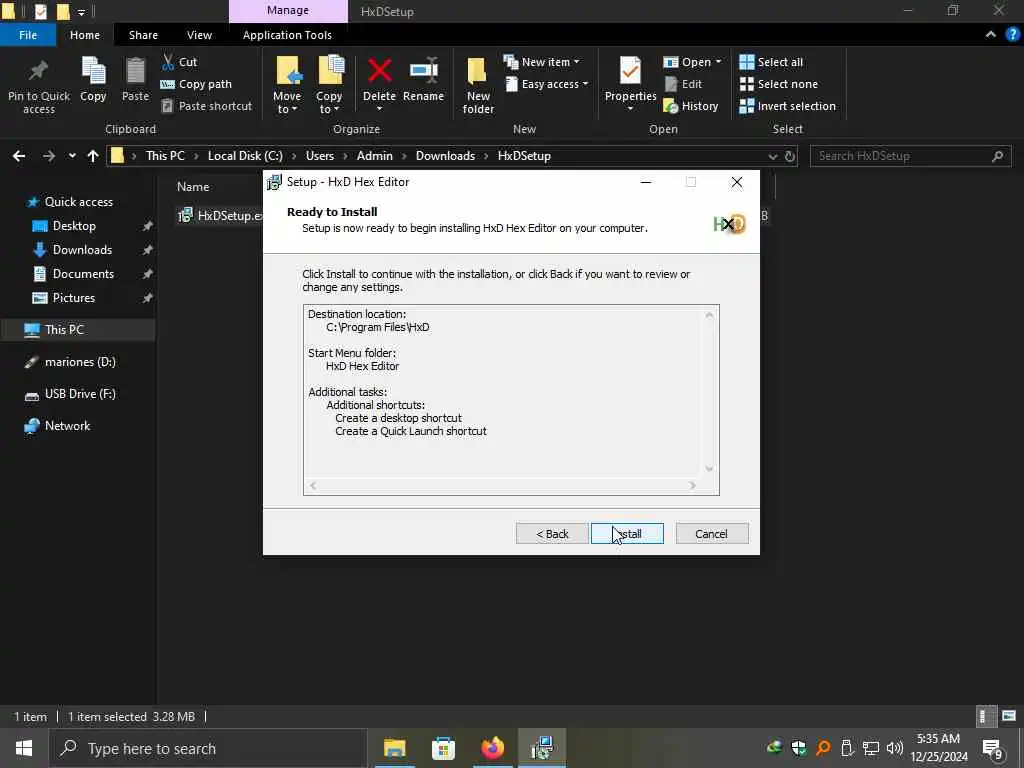
Task: Open the recent locations dropdown
Action: coord(72,156)
